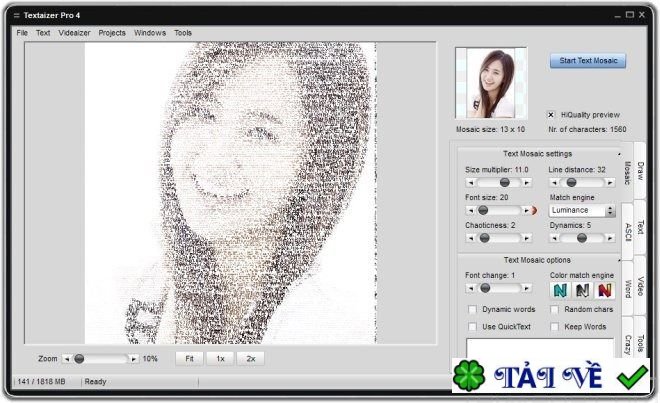Viewport: 660px width, 403px height.
Task: Select the cyan N color match engine
Action: click(560, 290)
